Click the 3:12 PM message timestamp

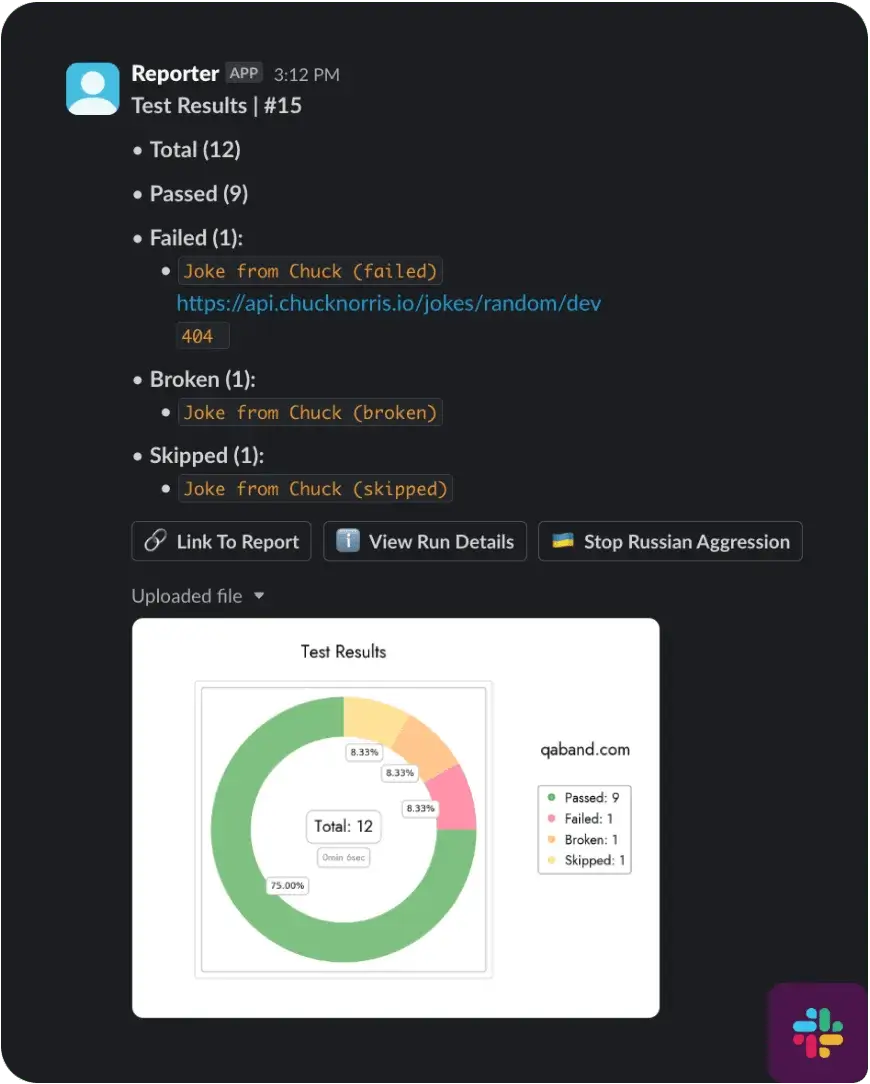pos(306,74)
